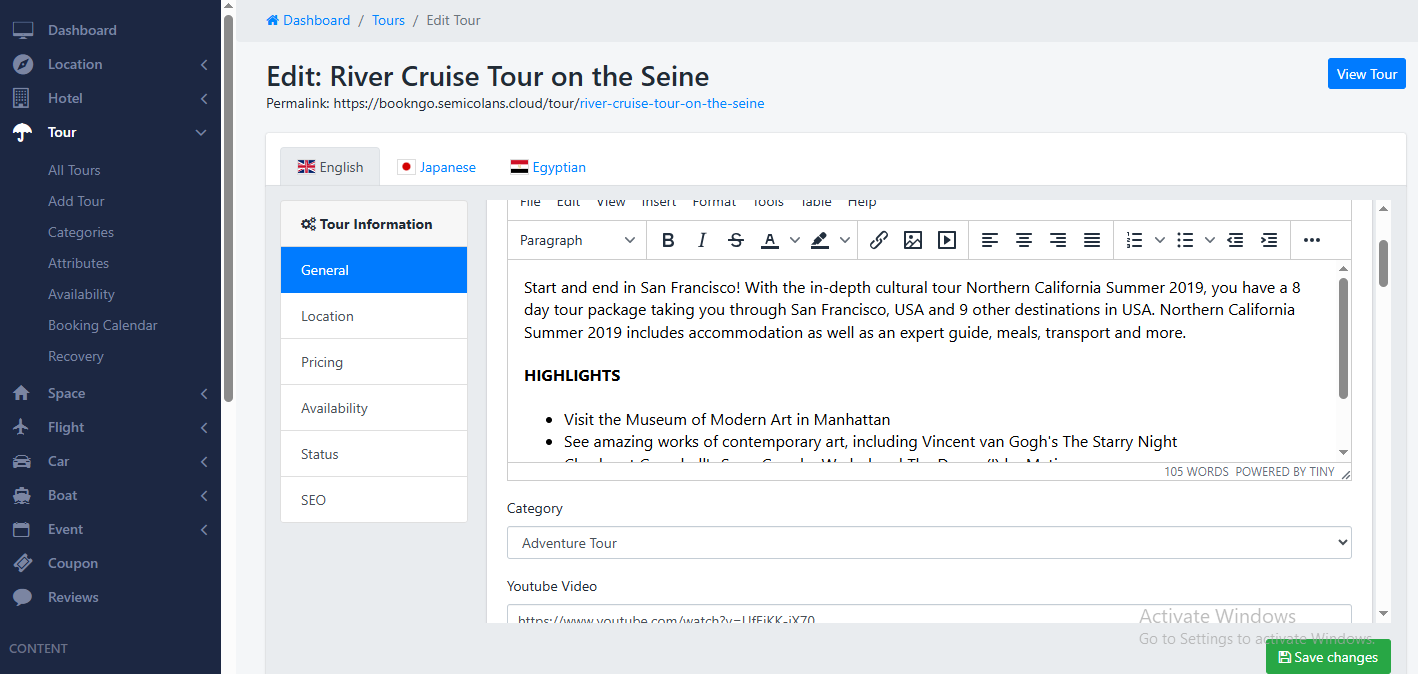Apply italic formatting in the editor

pyautogui.click(x=702, y=240)
